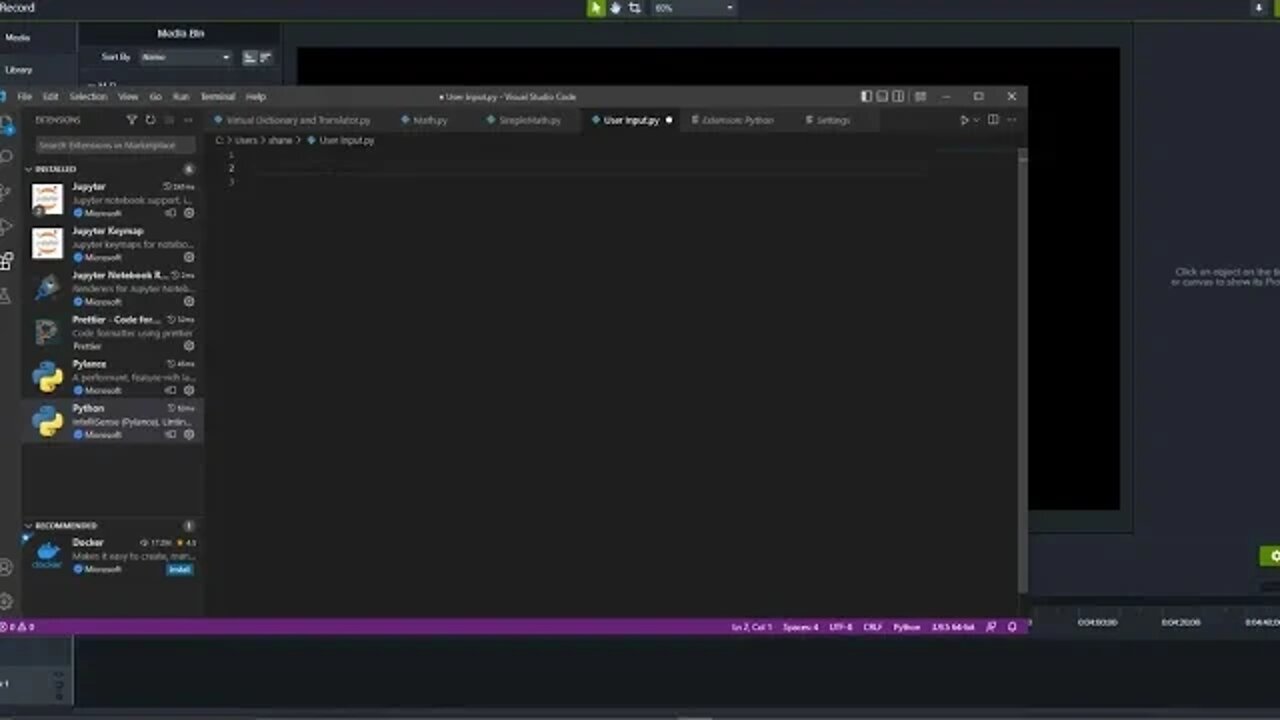This screenshot has height=720, width=1280.
Task: Open the customize layout icon
Action: (x=920, y=97)
